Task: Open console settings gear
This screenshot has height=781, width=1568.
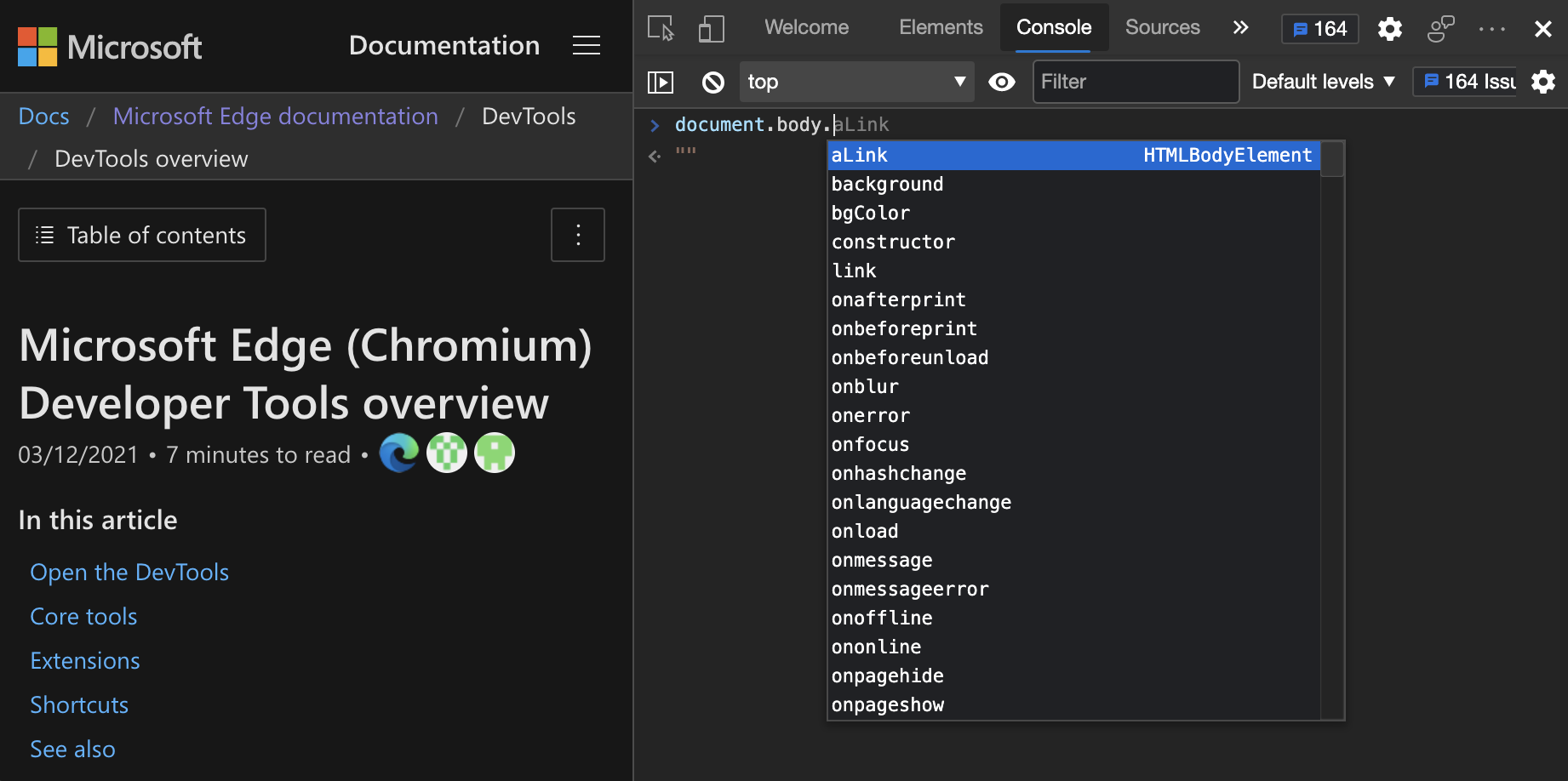Action: 1543,82
